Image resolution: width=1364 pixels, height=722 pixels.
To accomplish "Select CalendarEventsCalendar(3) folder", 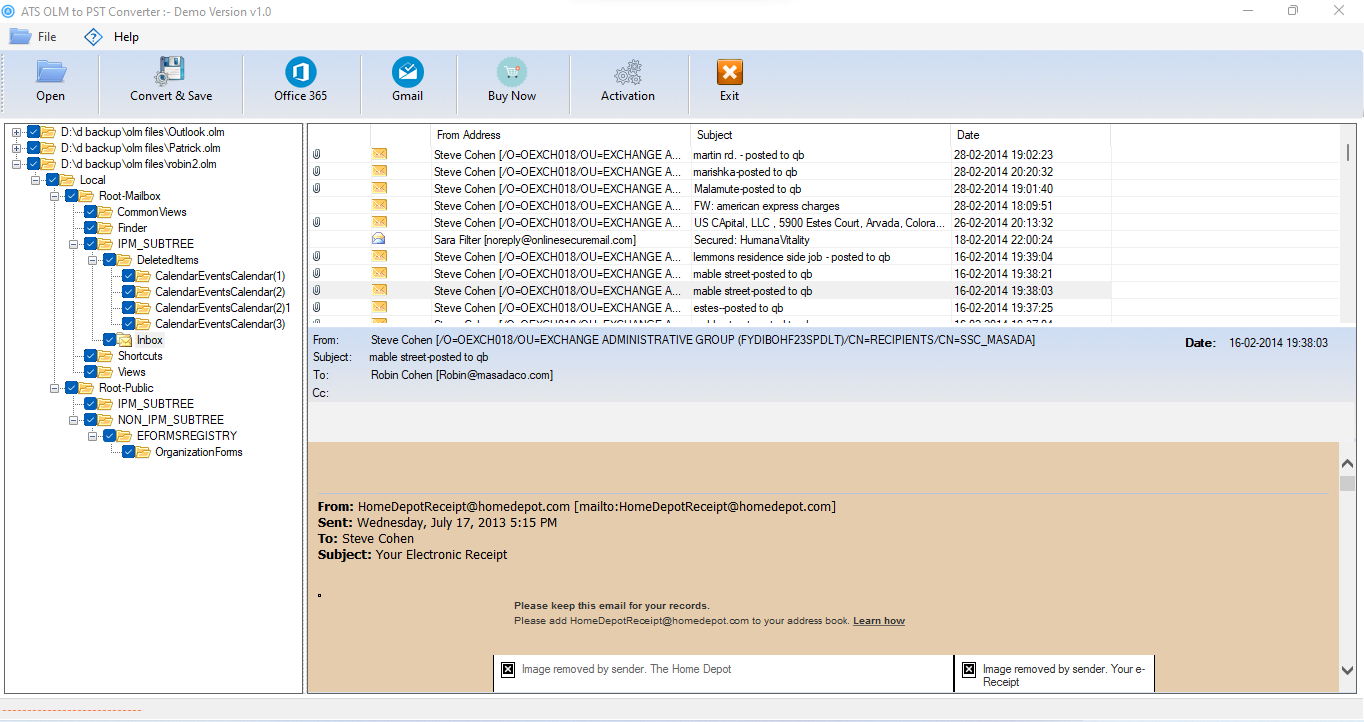I will 220,324.
